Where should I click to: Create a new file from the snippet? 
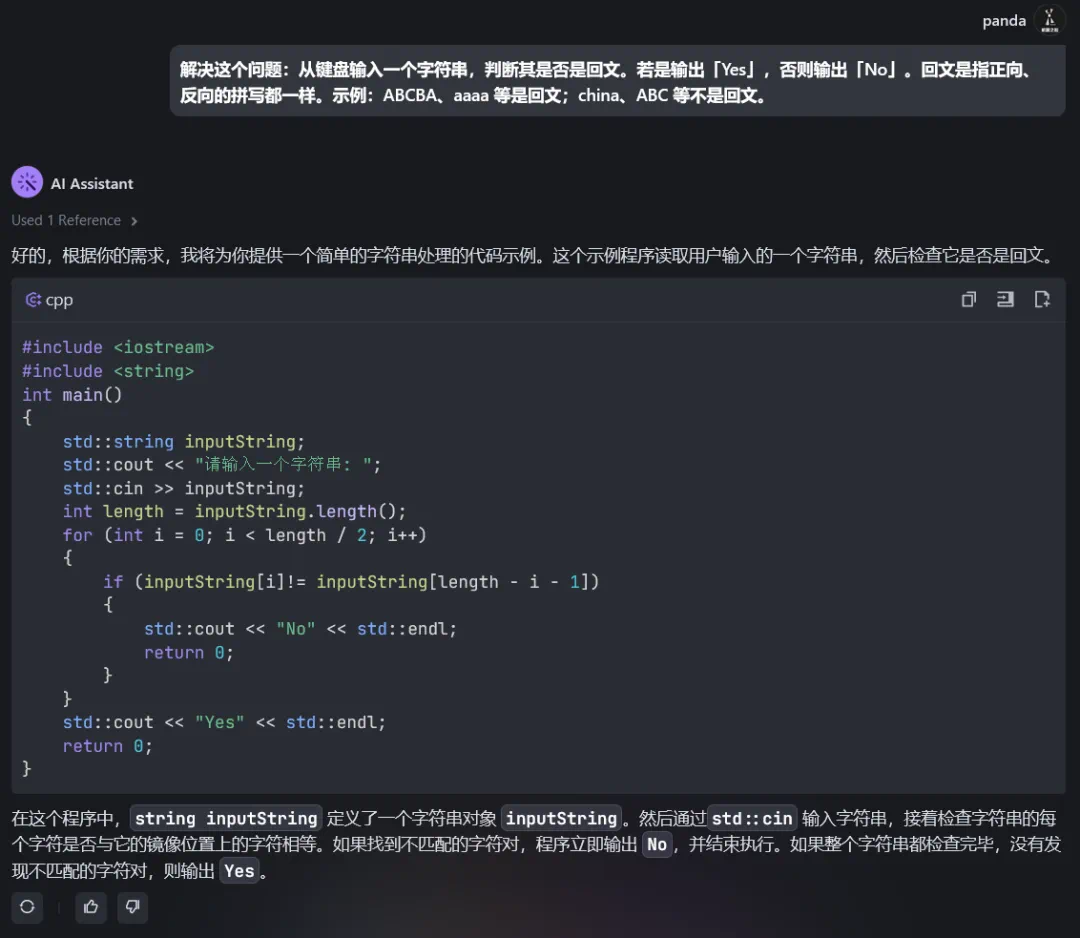[x=1042, y=300]
